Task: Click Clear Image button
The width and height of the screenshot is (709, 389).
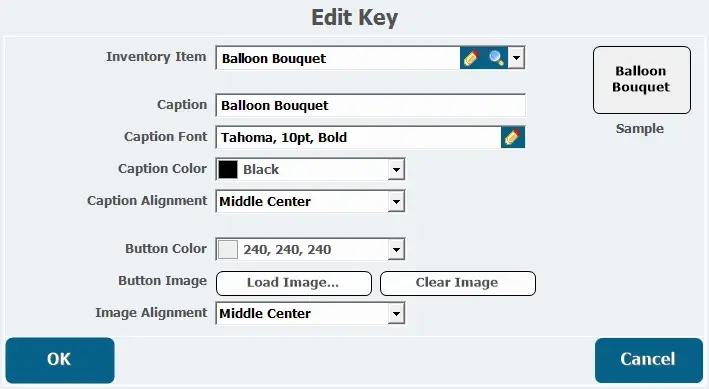Action: click(x=458, y=284)
